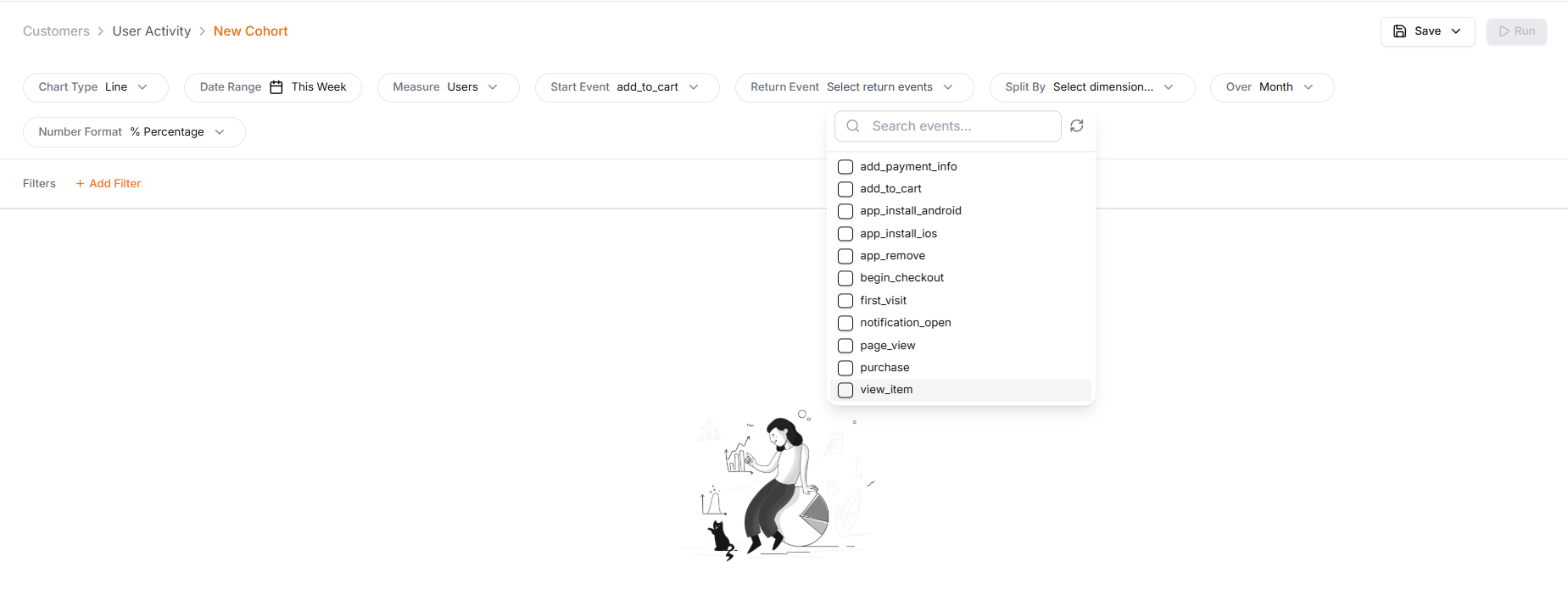
Task: Click the Add Filter link
Action: pos(109,184)
